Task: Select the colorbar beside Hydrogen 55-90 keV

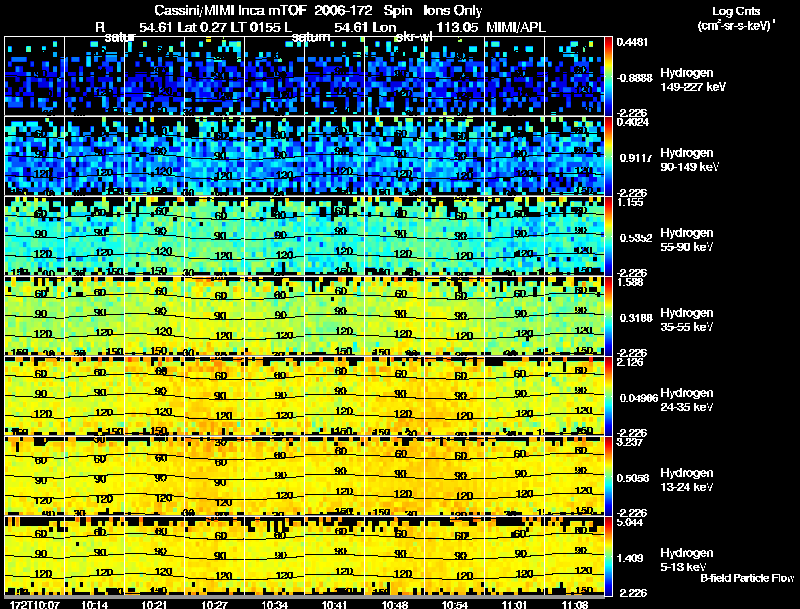Action: (x=608, y=236)
